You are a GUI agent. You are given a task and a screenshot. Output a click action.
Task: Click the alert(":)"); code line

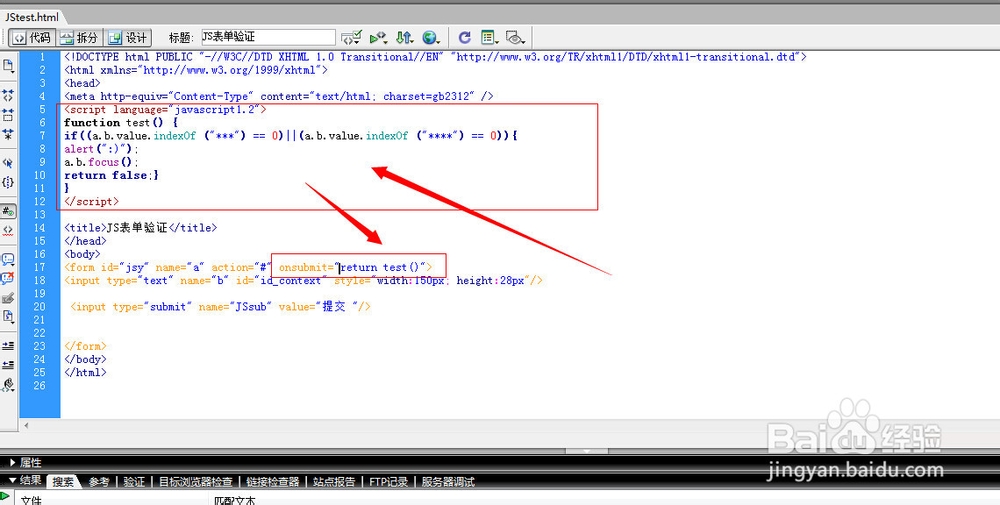[x=101, y=149]
